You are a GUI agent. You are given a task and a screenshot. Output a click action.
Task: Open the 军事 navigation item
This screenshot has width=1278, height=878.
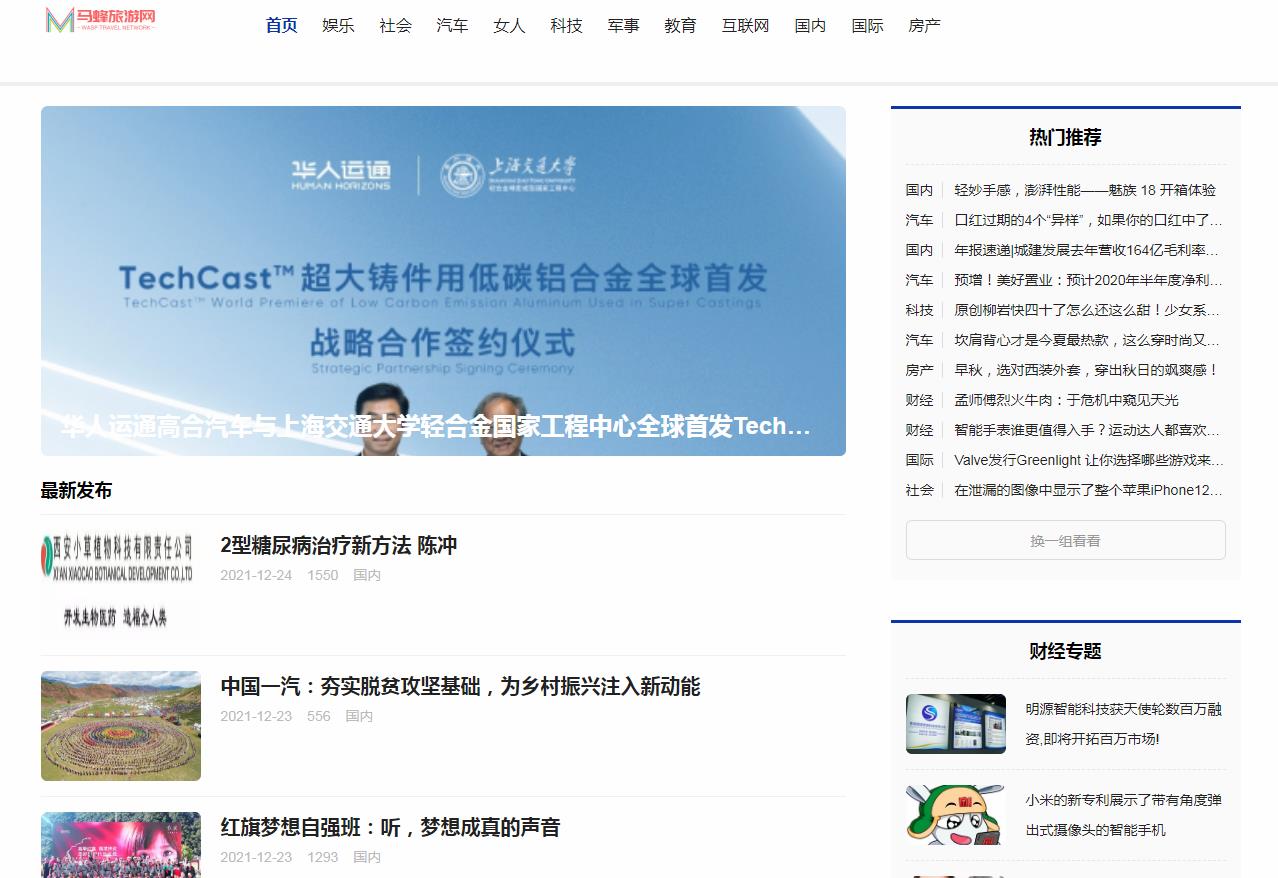(623, 26)
